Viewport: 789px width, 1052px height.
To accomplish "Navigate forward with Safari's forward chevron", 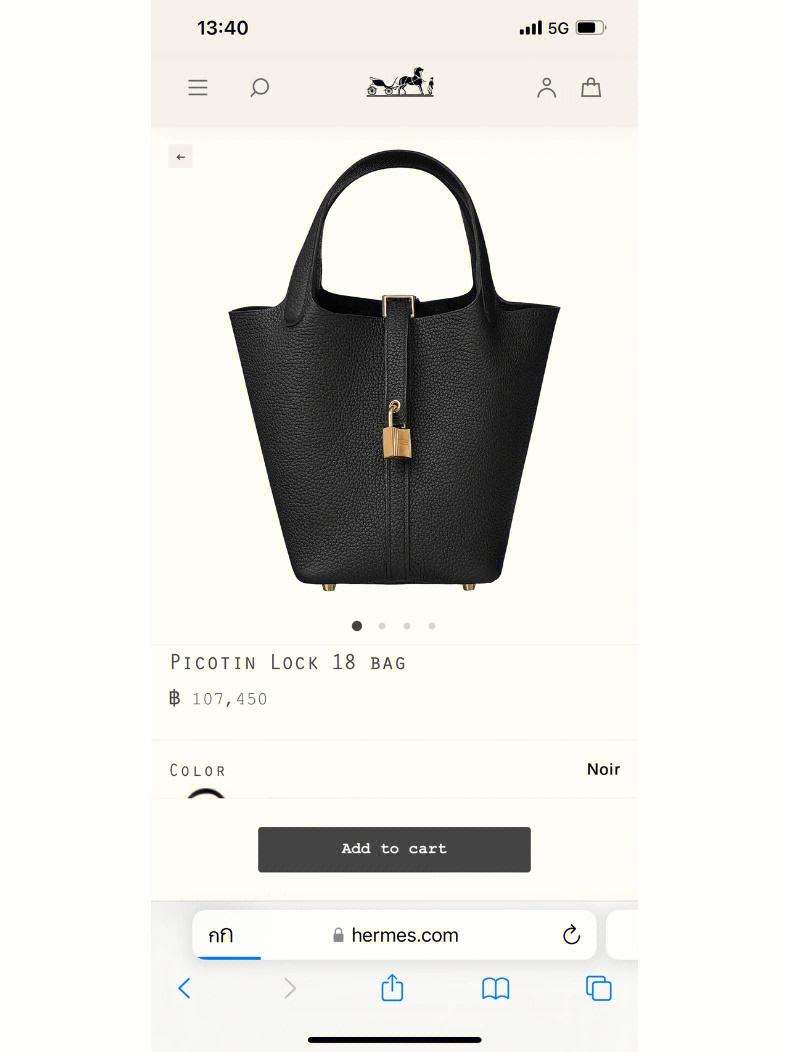I will click(x=290, y=988).
